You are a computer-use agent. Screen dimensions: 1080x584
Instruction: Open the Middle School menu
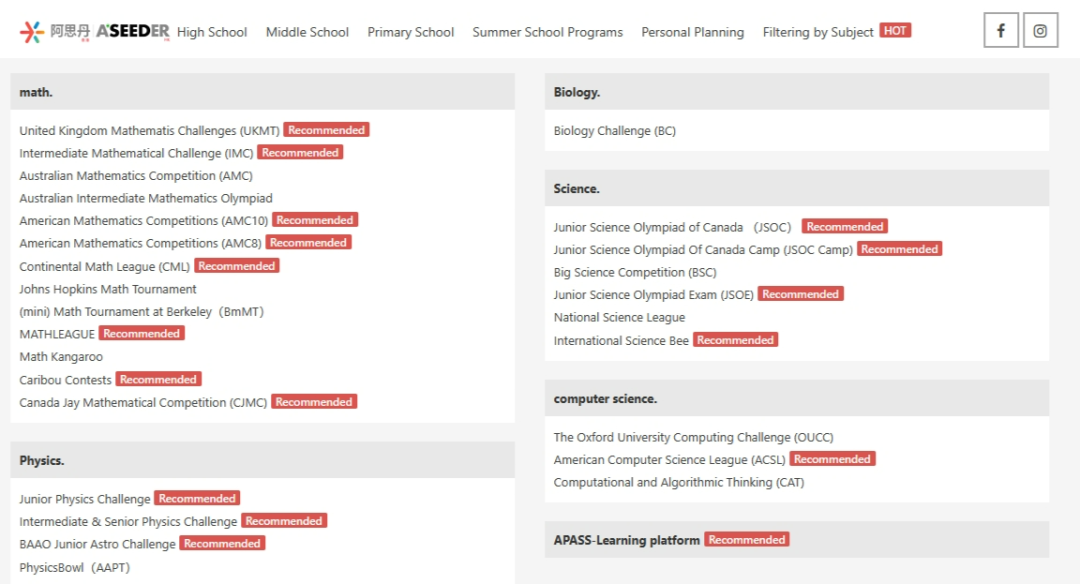click(x=307, y=32)
